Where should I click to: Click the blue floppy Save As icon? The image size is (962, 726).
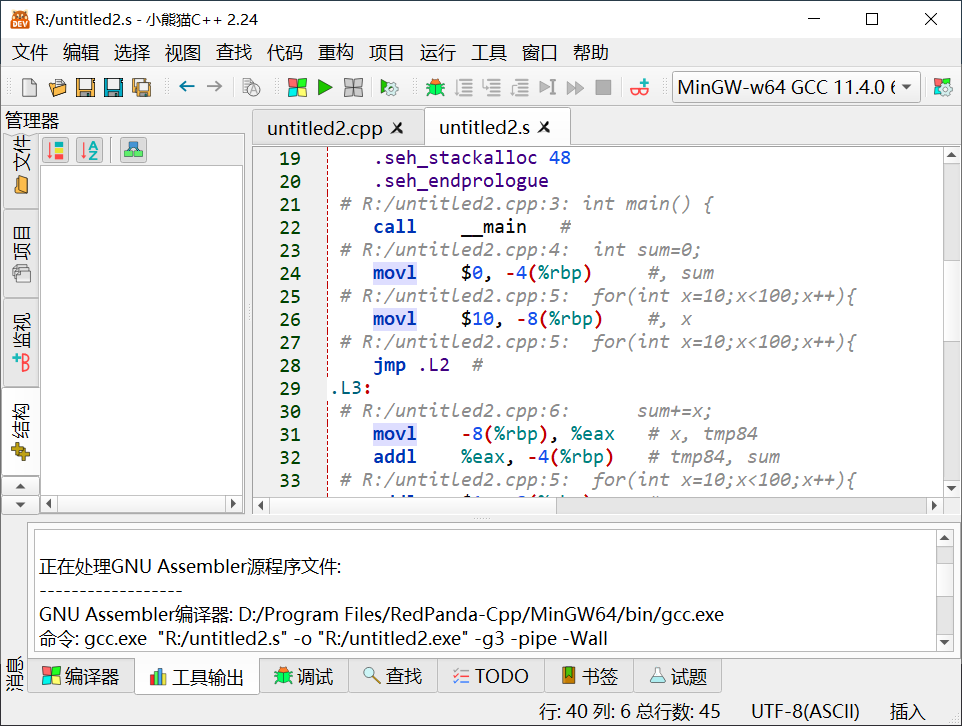click(x=114, y=88)
